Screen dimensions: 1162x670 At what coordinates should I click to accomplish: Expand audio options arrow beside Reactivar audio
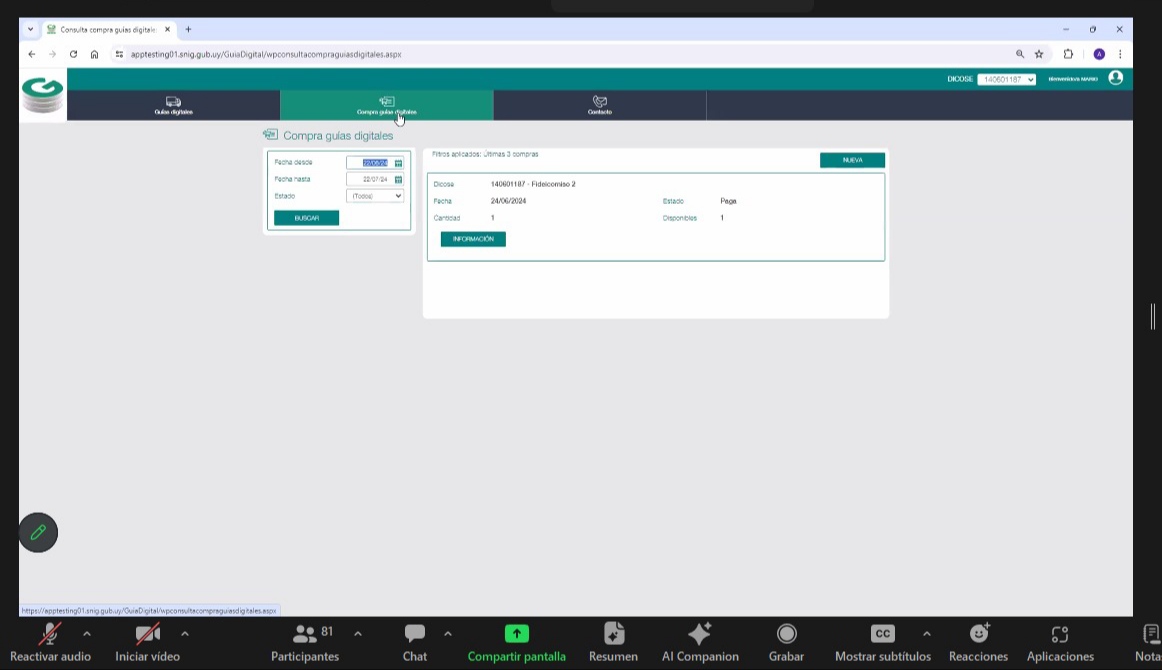(x=87, y=634)
